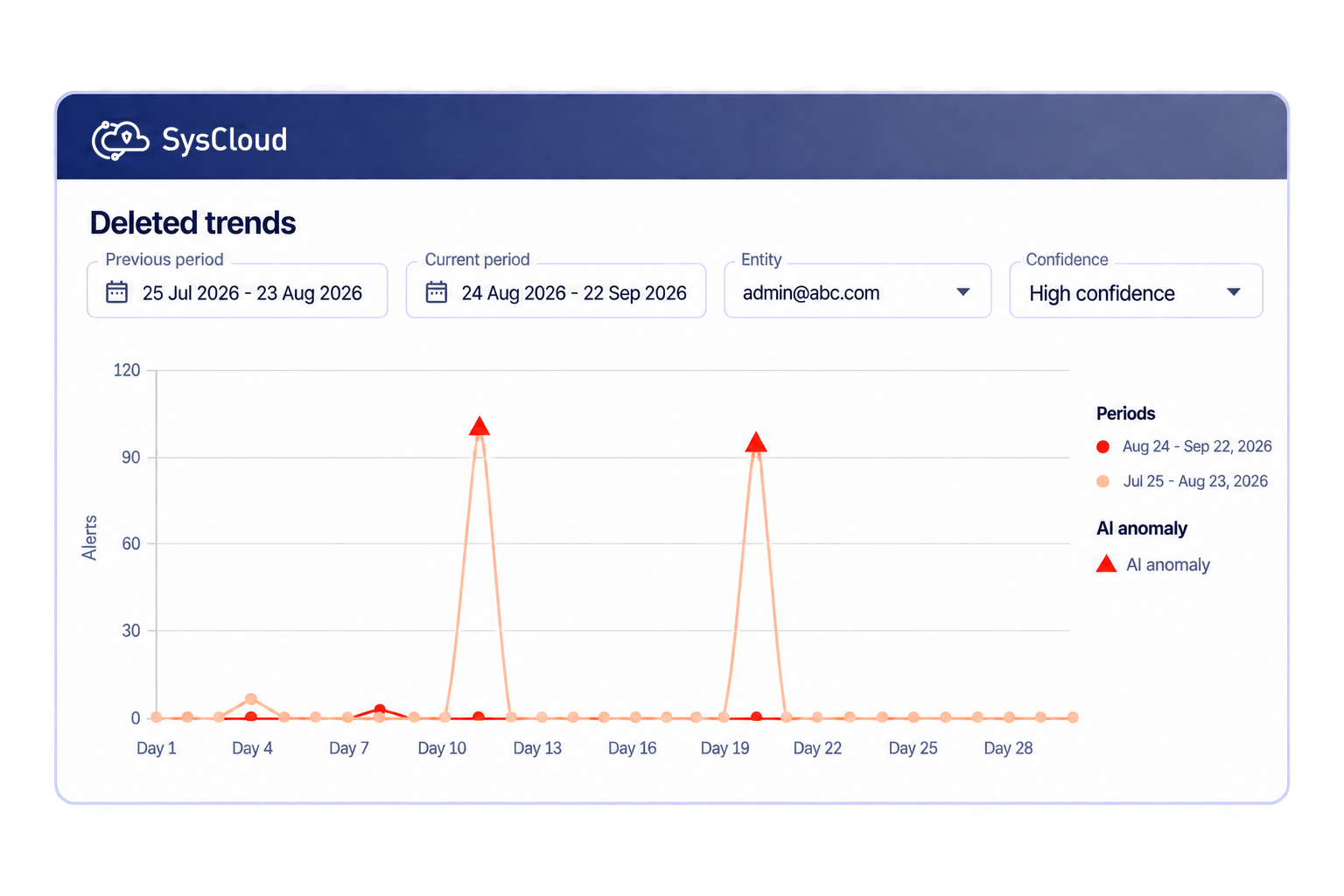The width and height of the screenshot is (1344, 896).
Task: Click the SysCloud brand name
Action: click(x=225, y=140)
